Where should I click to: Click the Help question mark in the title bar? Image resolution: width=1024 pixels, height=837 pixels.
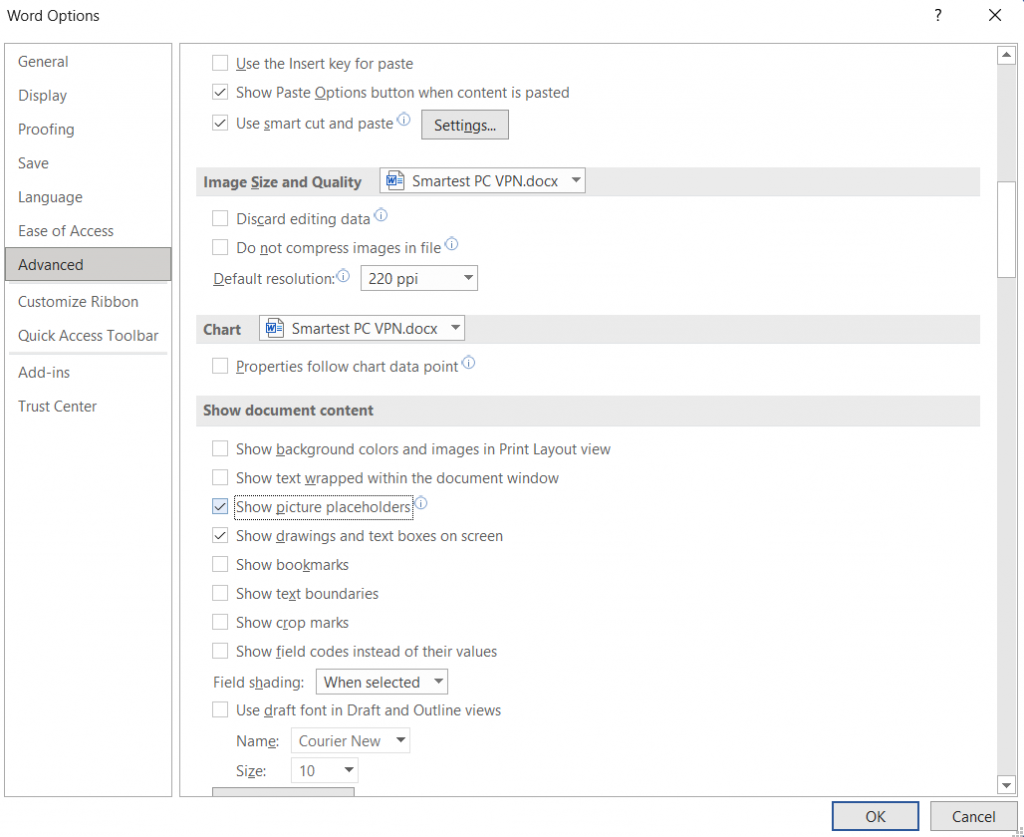(937, 15)
